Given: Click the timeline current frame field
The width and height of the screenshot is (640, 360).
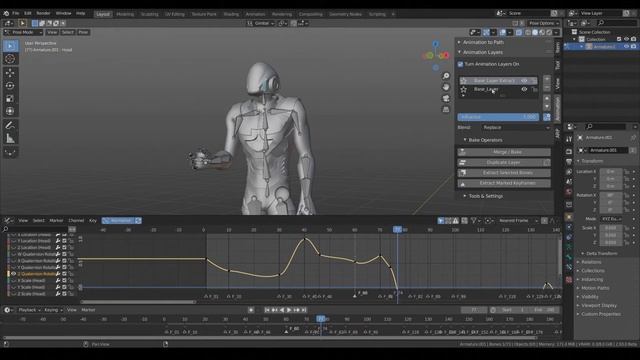Looking at the screenshot, I should point(473,310).
